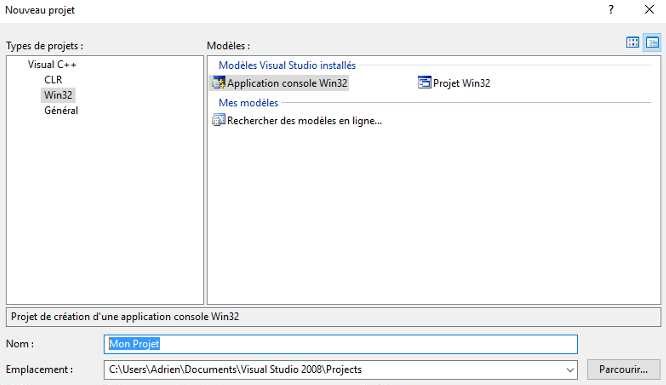Open the Emplacement dropdown arrow
Screen dimensions: 666x385
tap(570, 370)
